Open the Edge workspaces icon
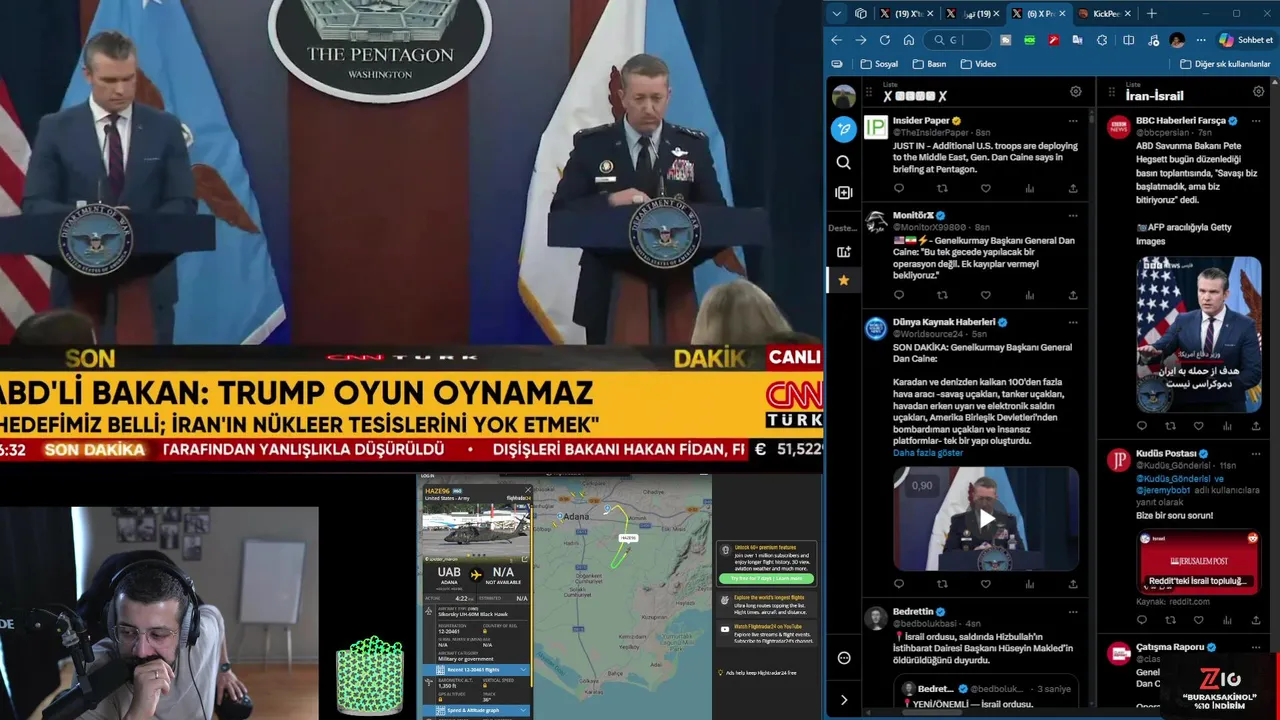This screenshot has width=1280, height=720. [x=860, y=13]
